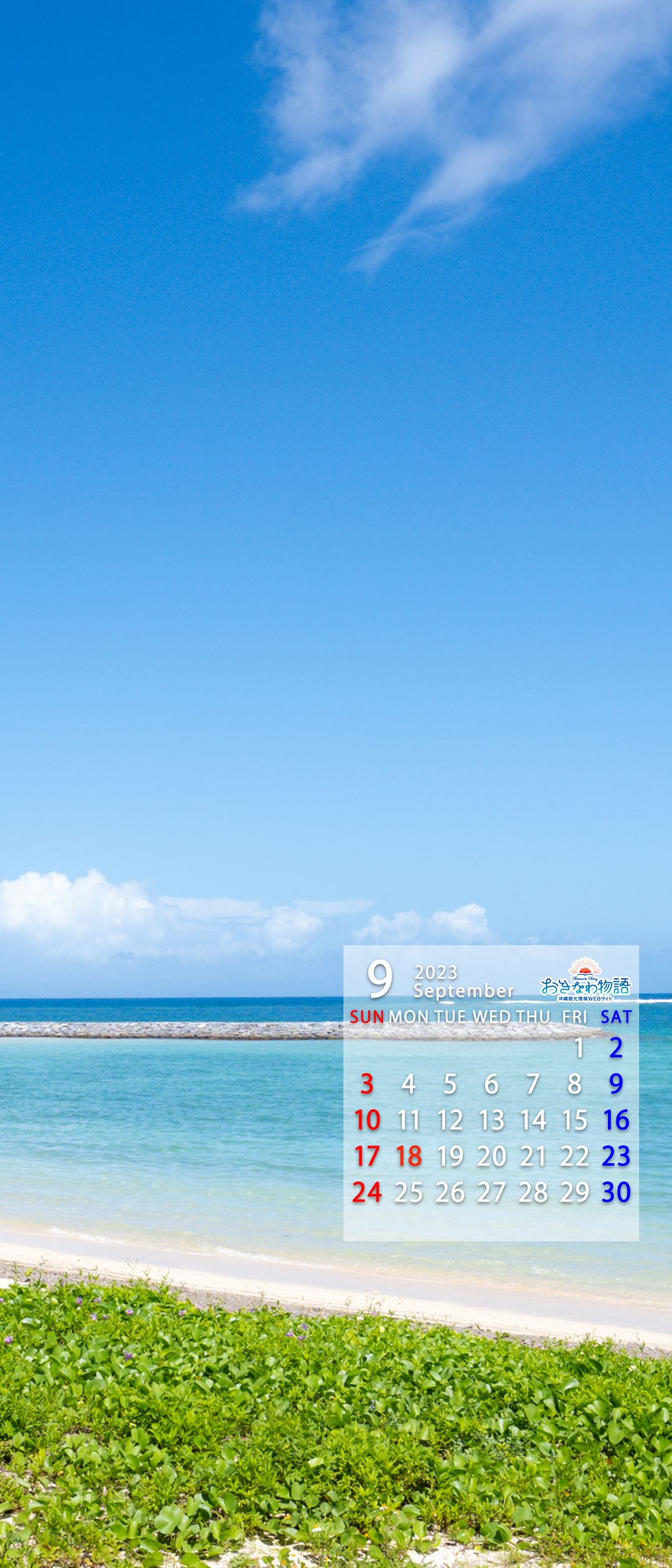This screenshot has height=1568, width=672.
Task: Select the red SUN column header
Action: point(366,1017)
